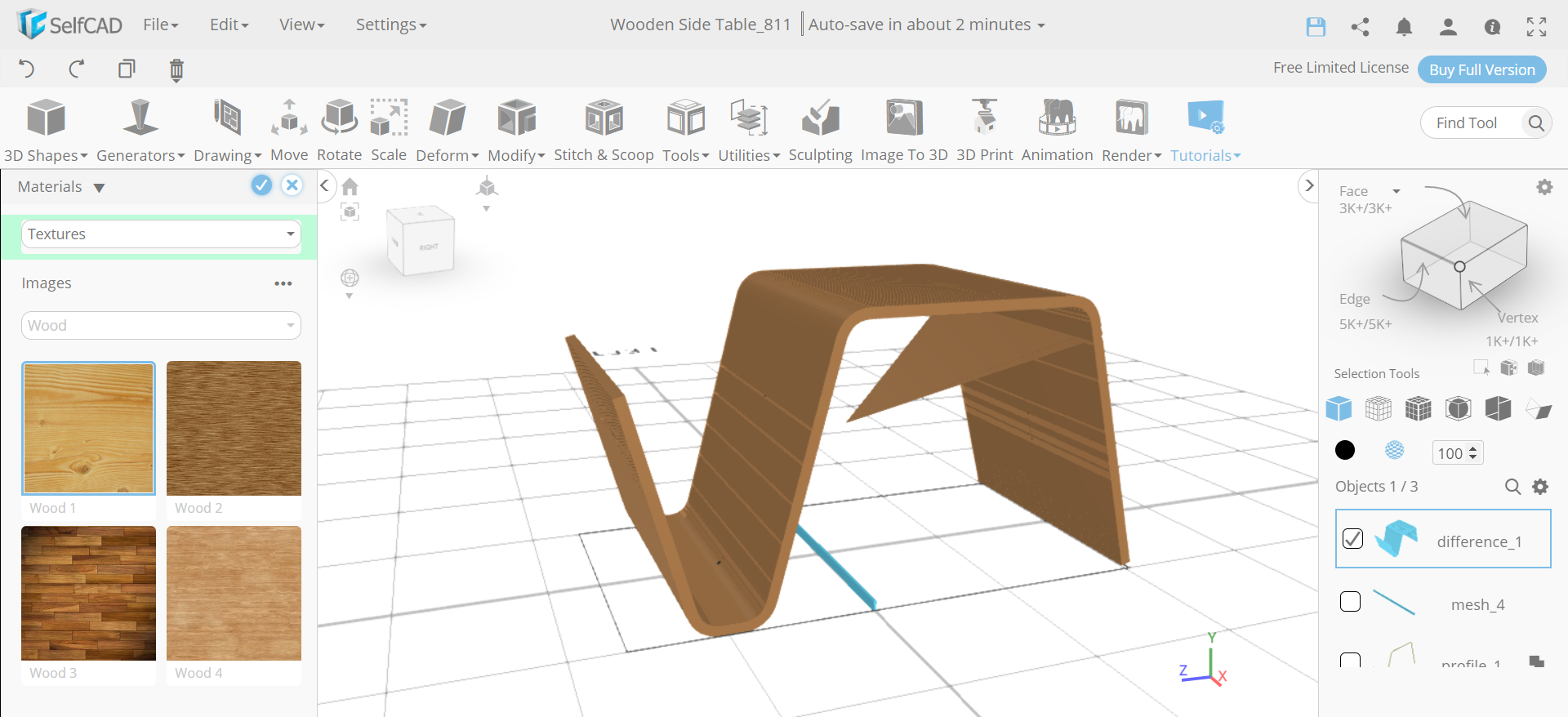
Task: Open the View menu
Action: pyautogui.click(x=302, y=24)
